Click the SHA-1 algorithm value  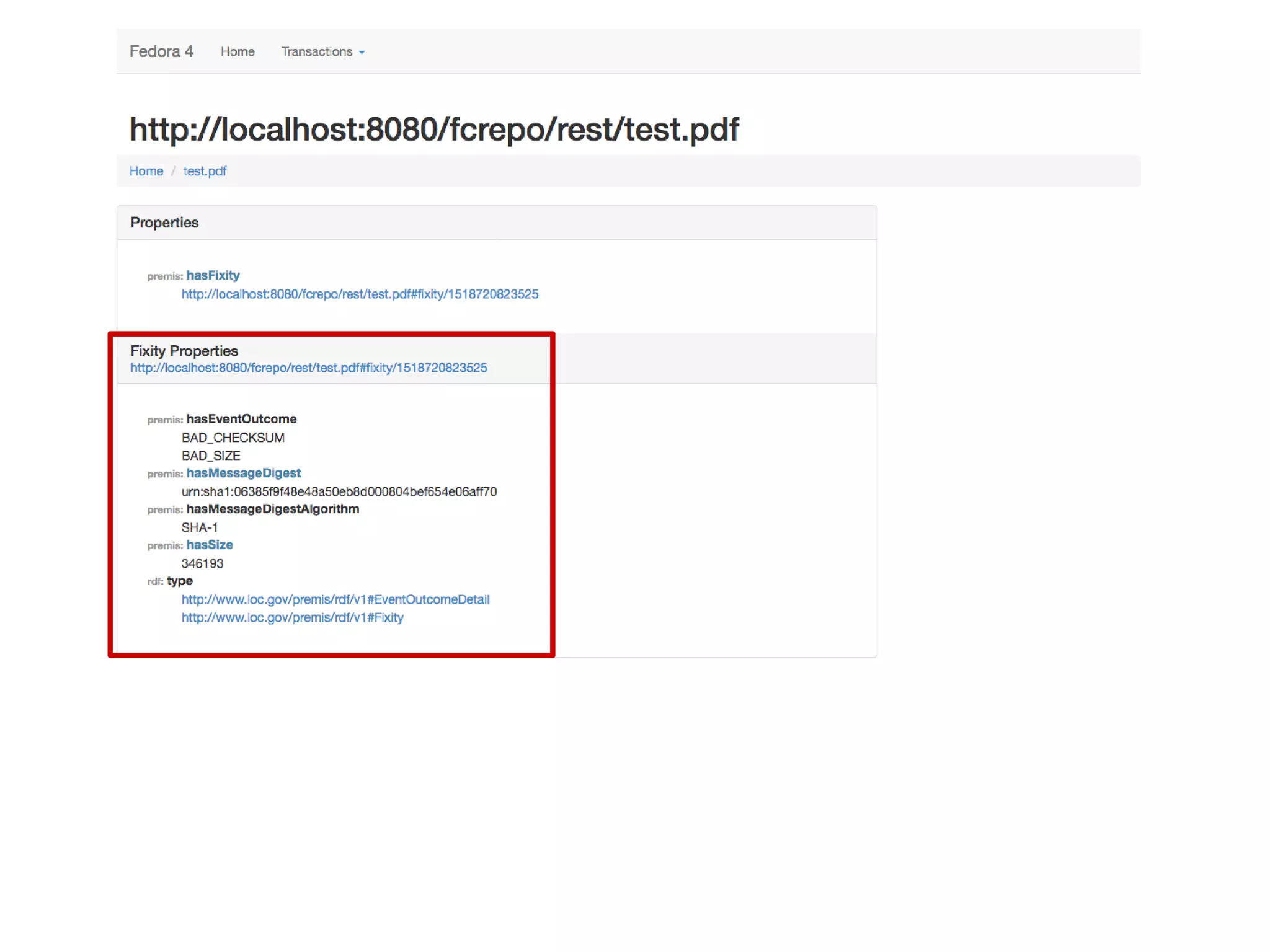pyautogui.click(x=199, y=527)
